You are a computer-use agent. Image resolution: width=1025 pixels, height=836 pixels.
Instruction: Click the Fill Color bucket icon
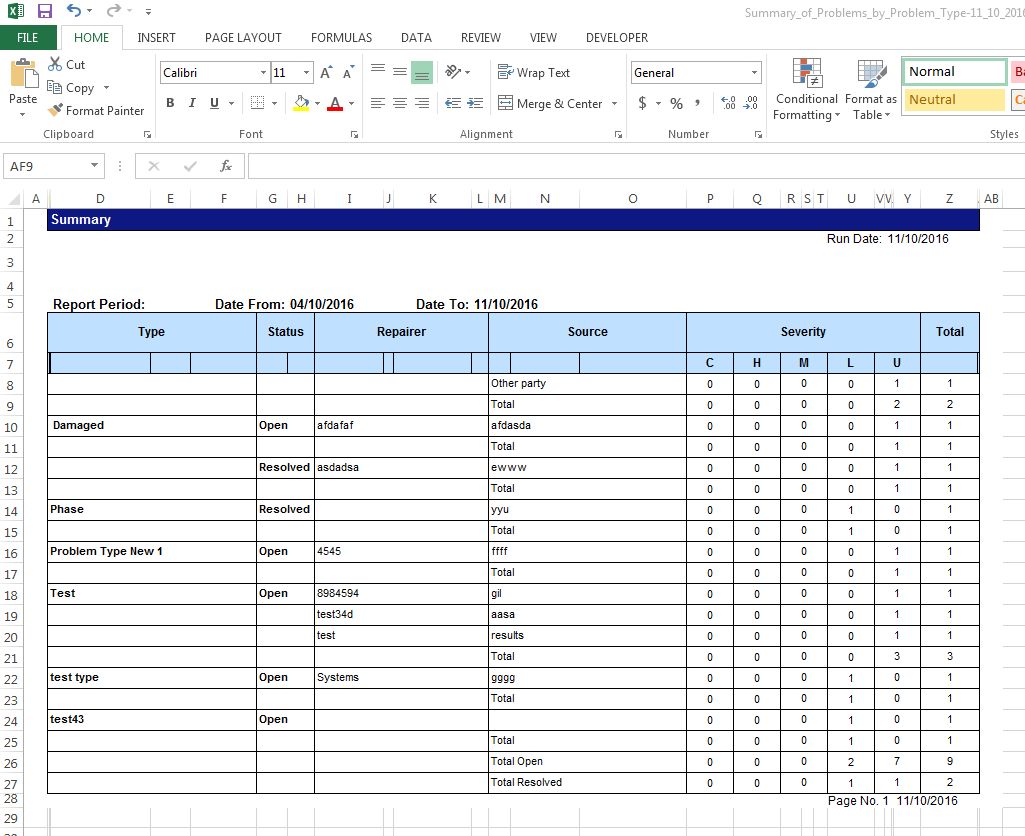[301, 103]
